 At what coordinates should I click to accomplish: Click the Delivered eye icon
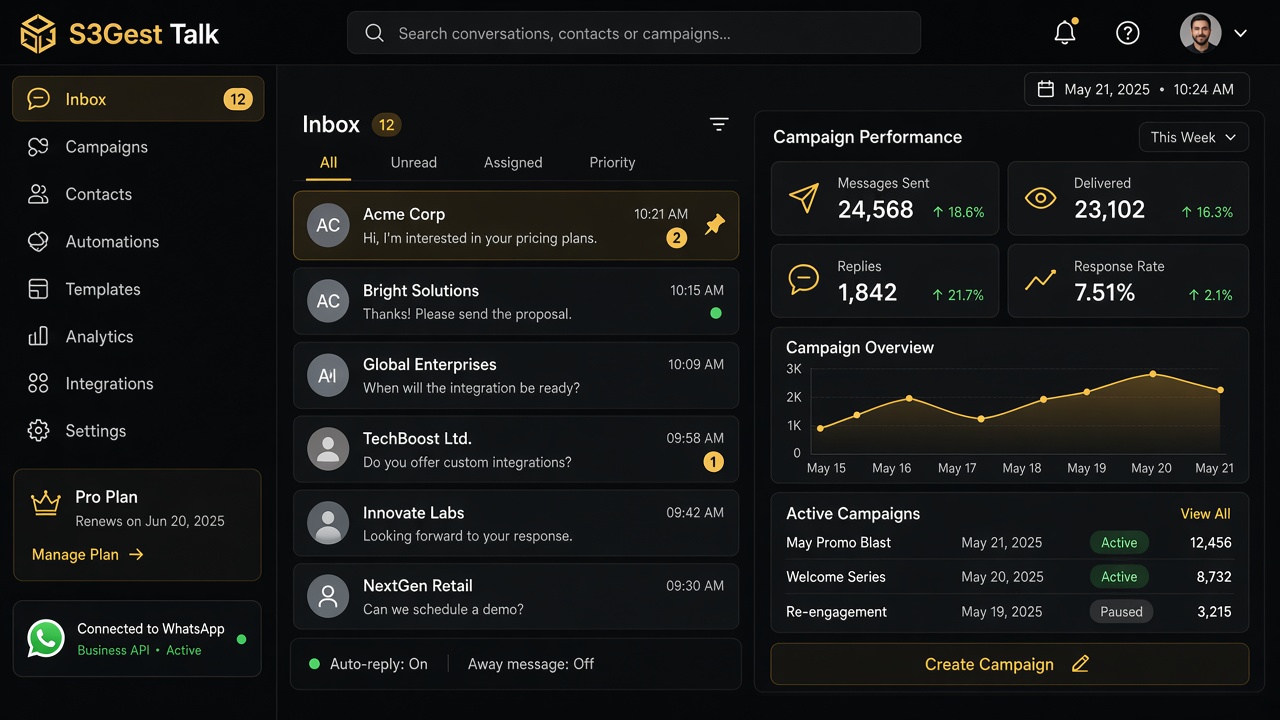tap(1041, 197)
